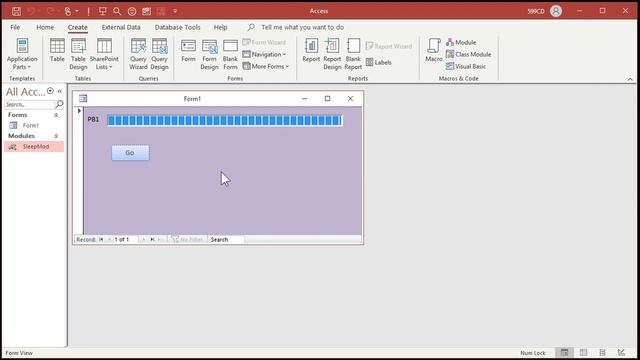
Task: Switch to Form View in status bar
Action: (x=564, y=353)
